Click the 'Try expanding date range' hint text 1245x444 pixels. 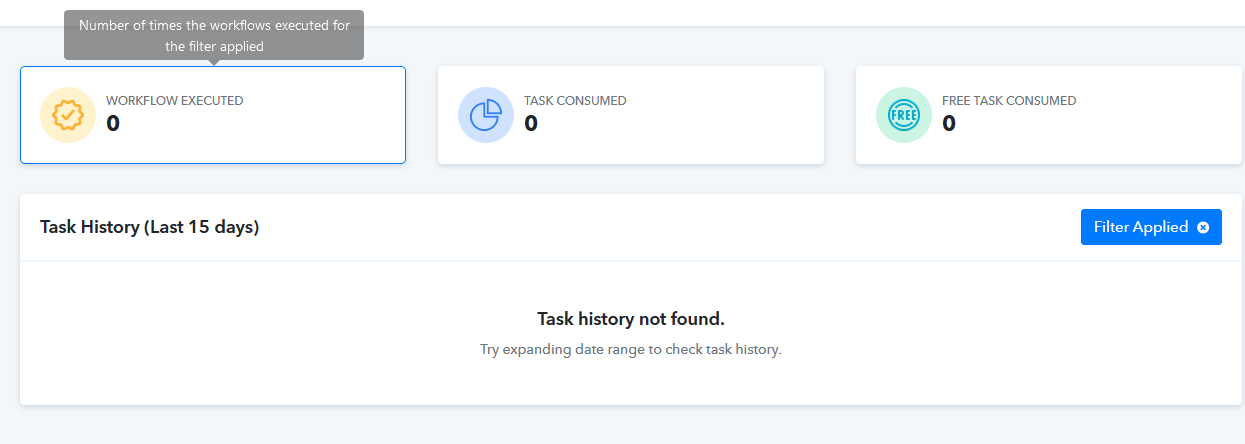point(631,350)
